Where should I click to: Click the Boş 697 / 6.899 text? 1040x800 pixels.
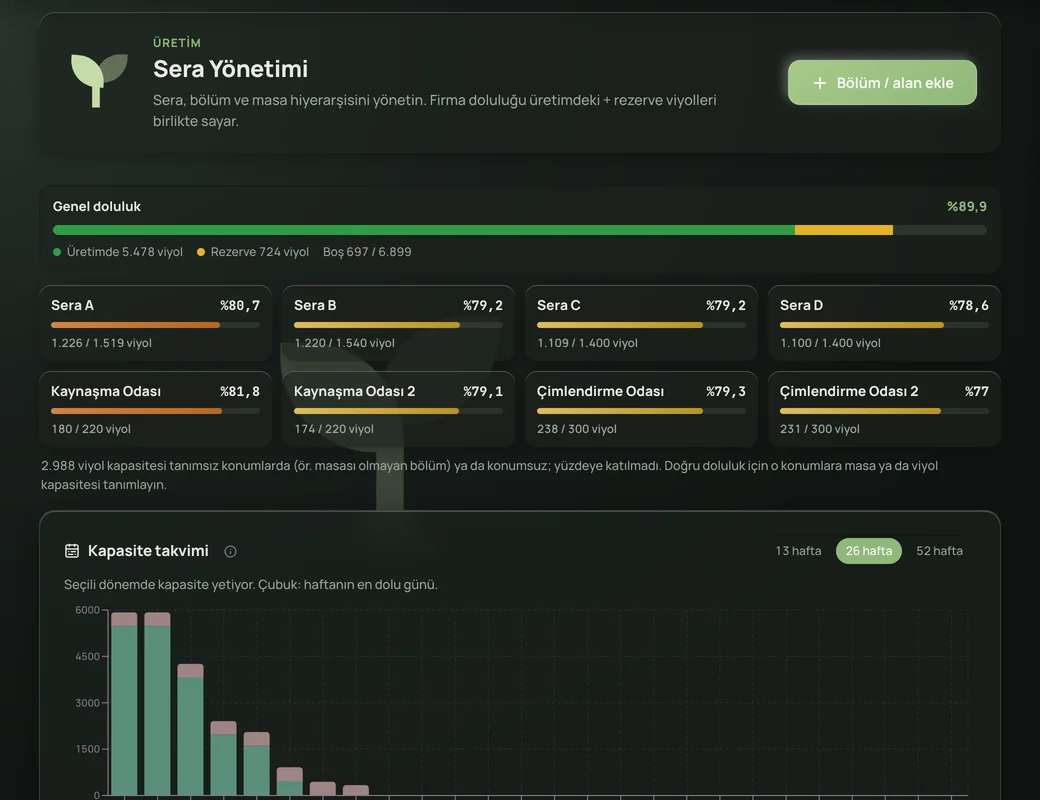click(367, 252)
